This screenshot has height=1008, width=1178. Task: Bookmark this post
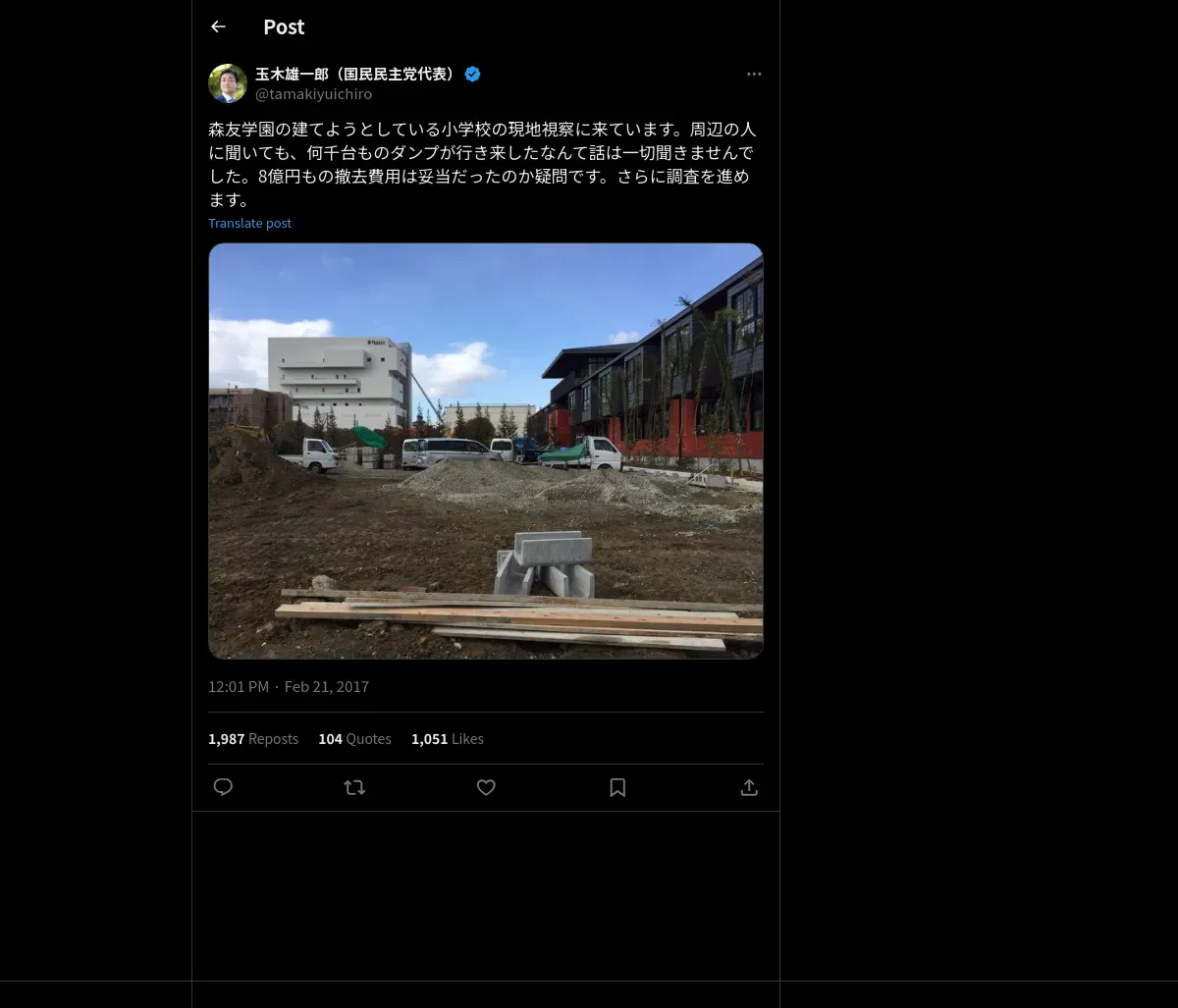point(617,787)
